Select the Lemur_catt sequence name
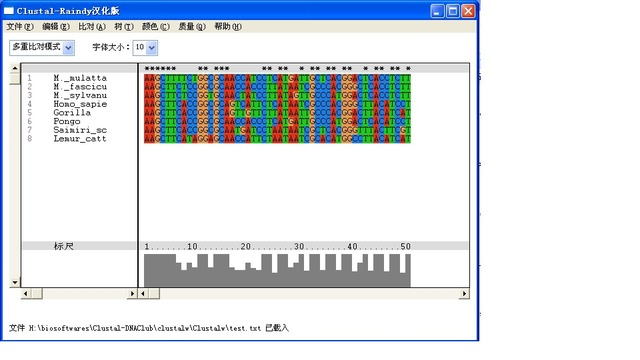The image size is (640, 360). pos(80,139)
